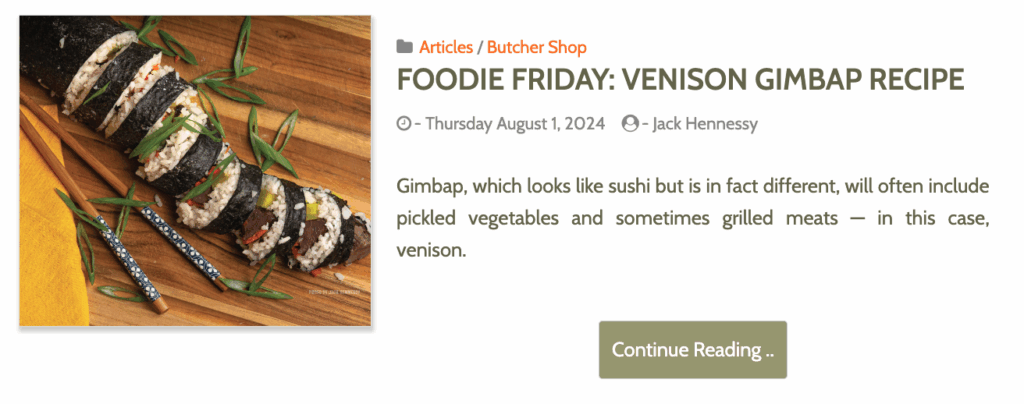The height and width of the screenshot is (404, 1024).
Task: Open the gimbap roll thumbnail image
Action: (x=195, y=170)
